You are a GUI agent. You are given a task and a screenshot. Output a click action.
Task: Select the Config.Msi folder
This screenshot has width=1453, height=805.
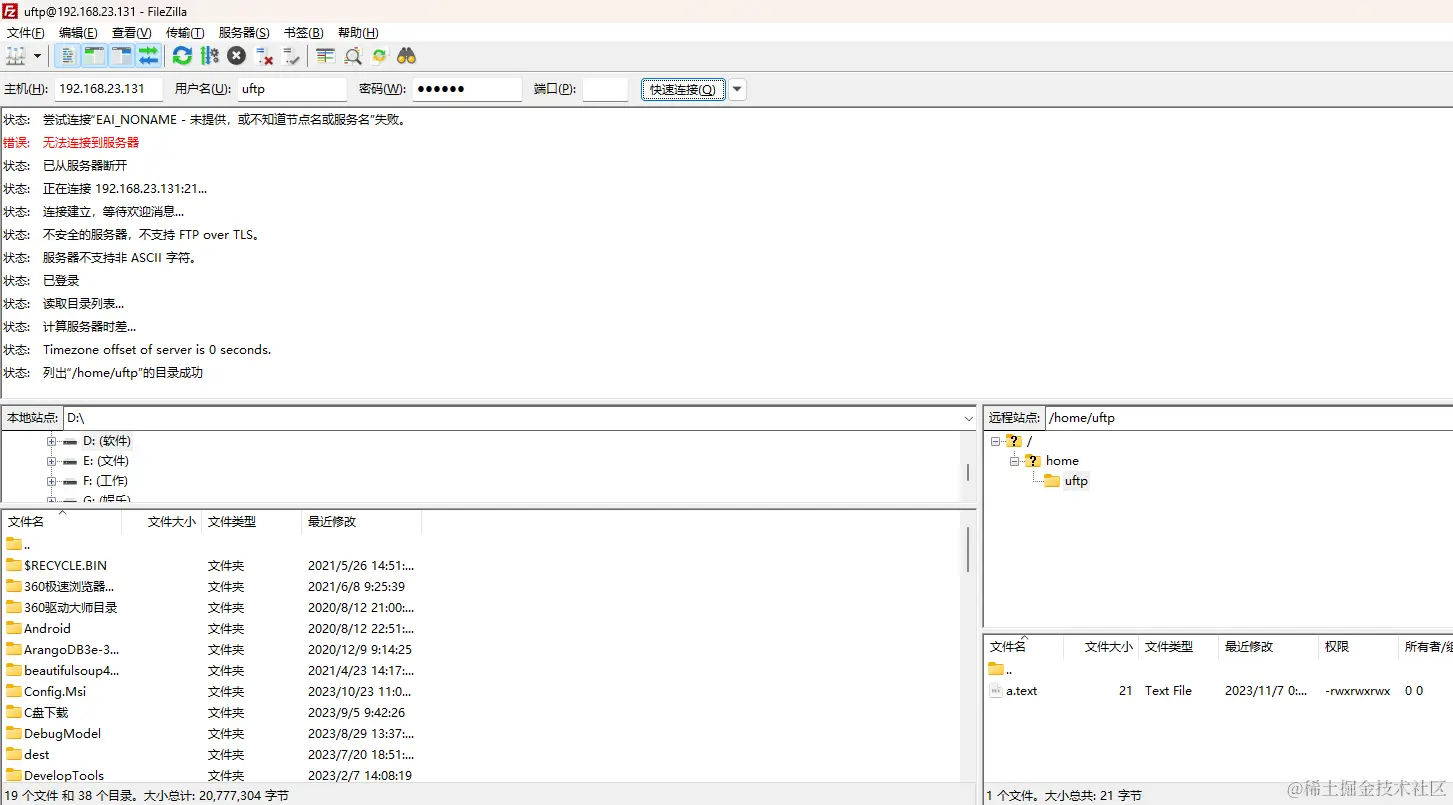(55, 691)
